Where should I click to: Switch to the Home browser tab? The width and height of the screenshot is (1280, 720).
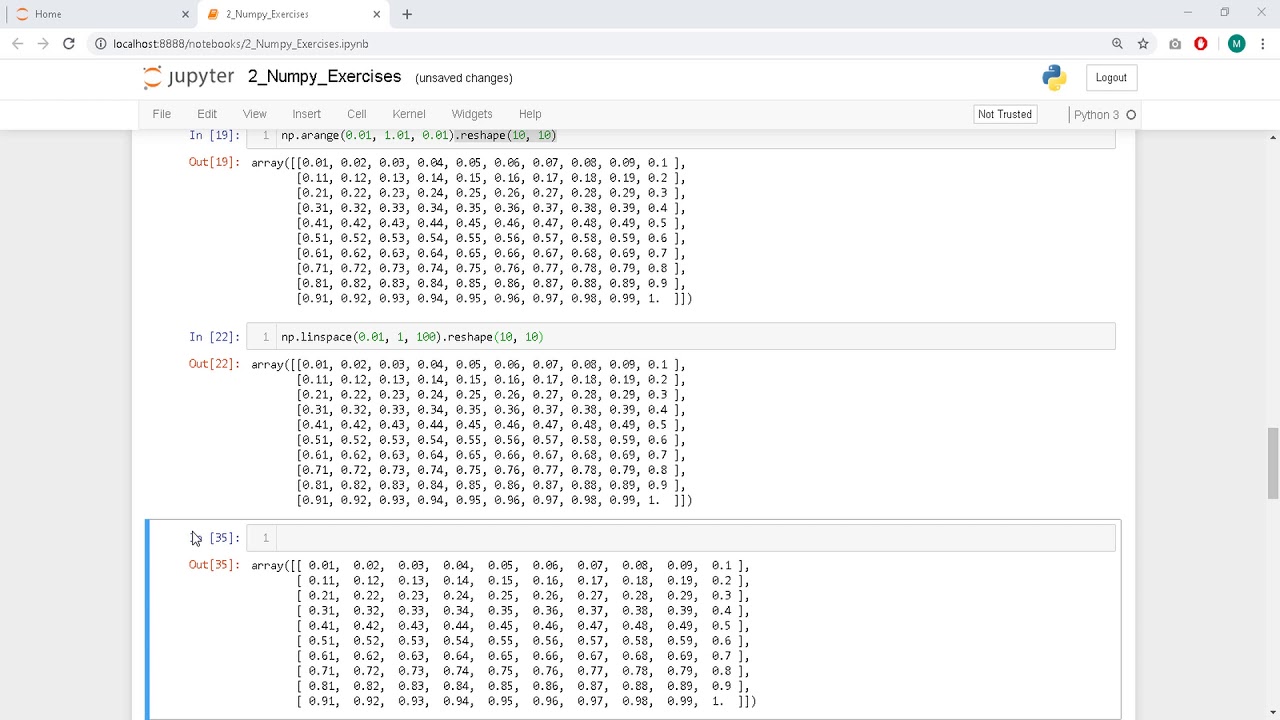pos(100,14)
